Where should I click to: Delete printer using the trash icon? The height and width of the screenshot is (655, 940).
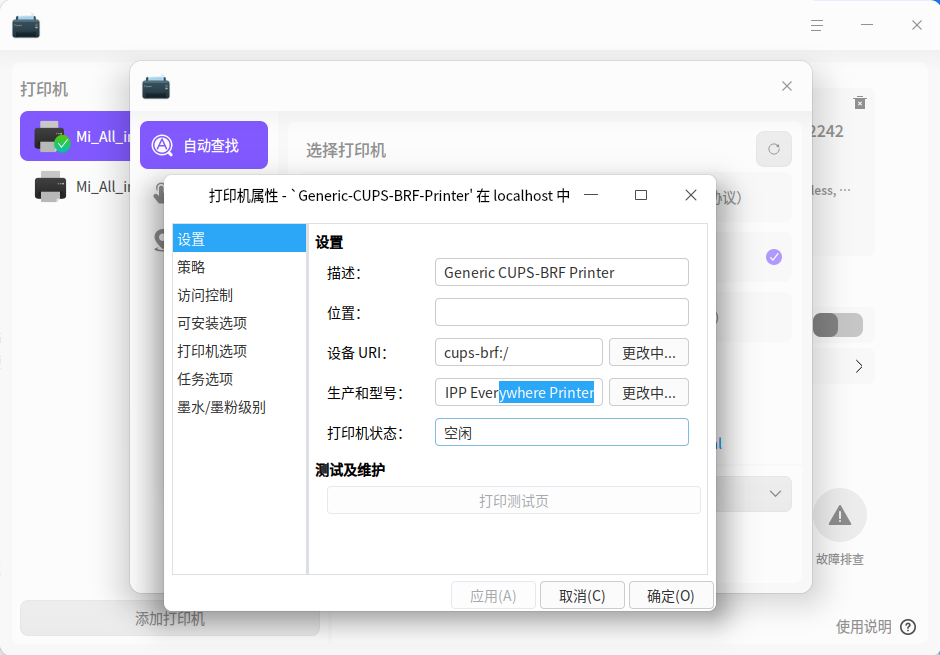click(860, 102)
